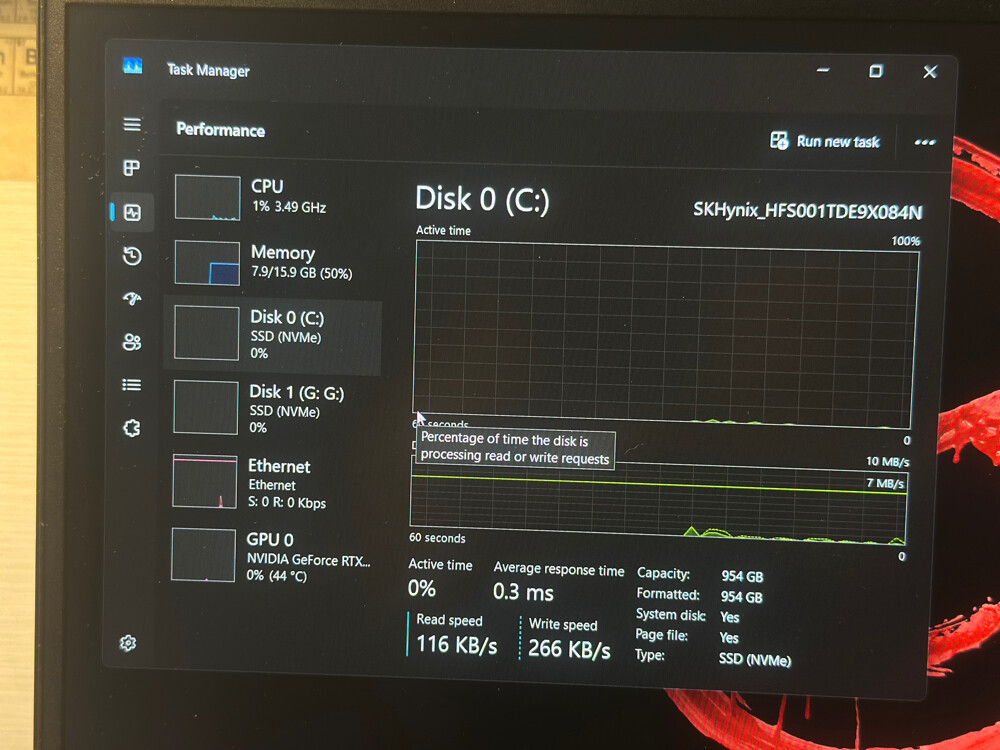Screen dimensions: 1000x750
Task: Click the Write speed 266 KB/s value
Action: pyautogui.click(x=569, y=649)
